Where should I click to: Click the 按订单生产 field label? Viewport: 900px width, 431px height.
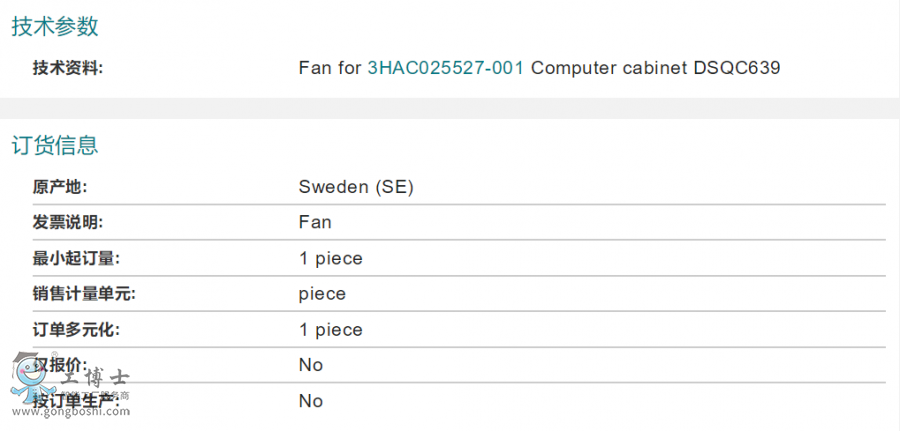coord(76,401)
